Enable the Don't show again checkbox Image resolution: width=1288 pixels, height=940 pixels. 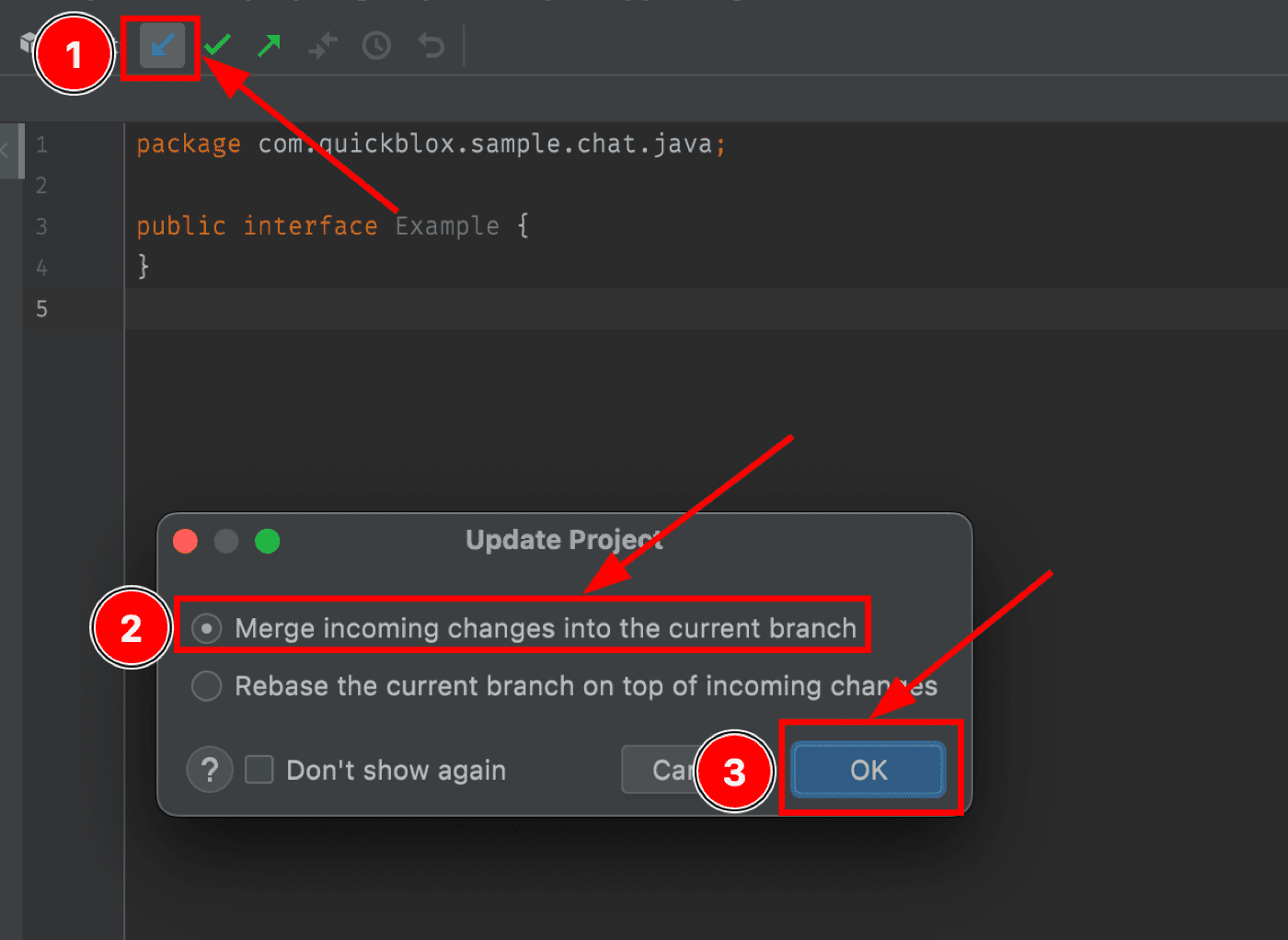tap(259, 769)
